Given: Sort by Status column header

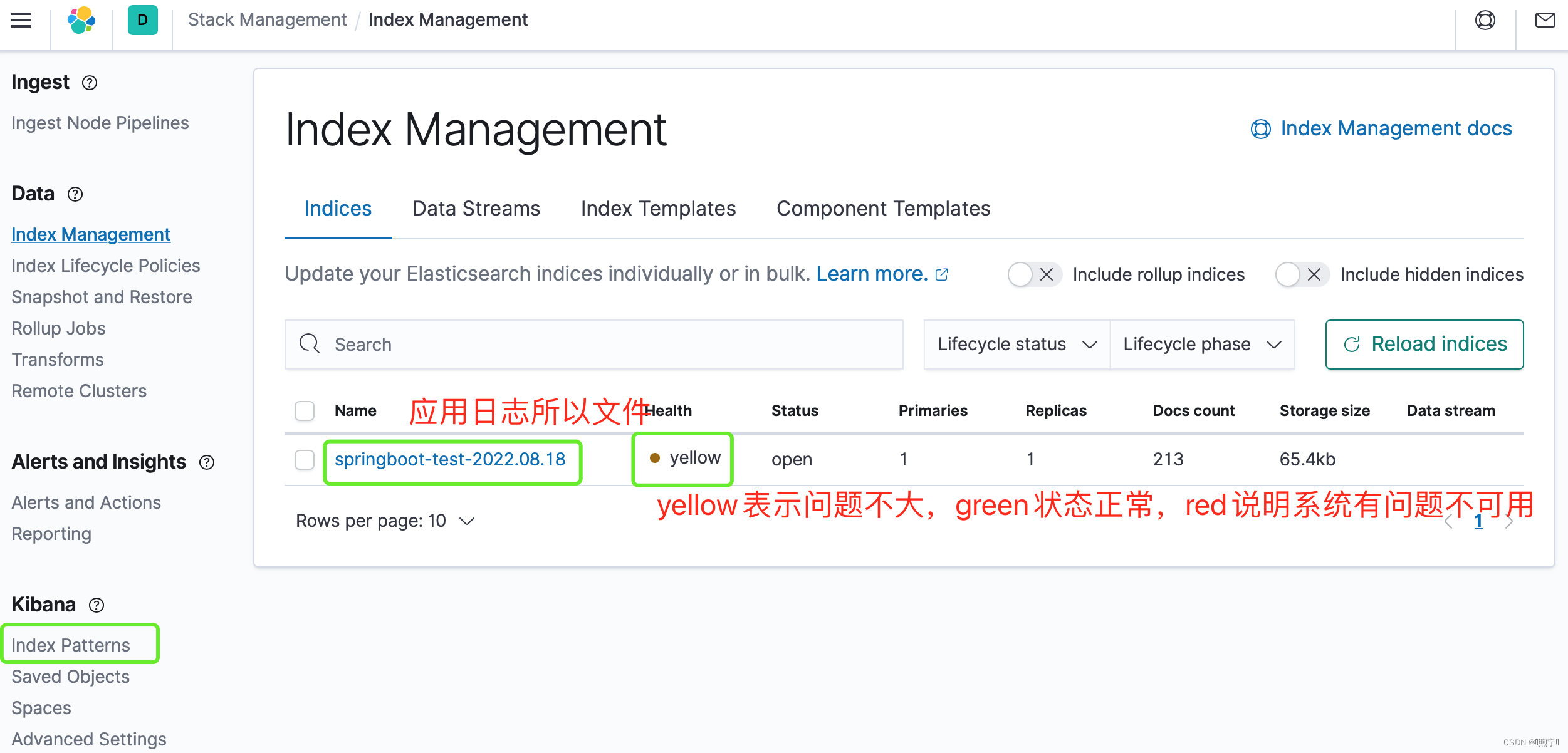Looking at the screenshot, I should tap(795, 411).
